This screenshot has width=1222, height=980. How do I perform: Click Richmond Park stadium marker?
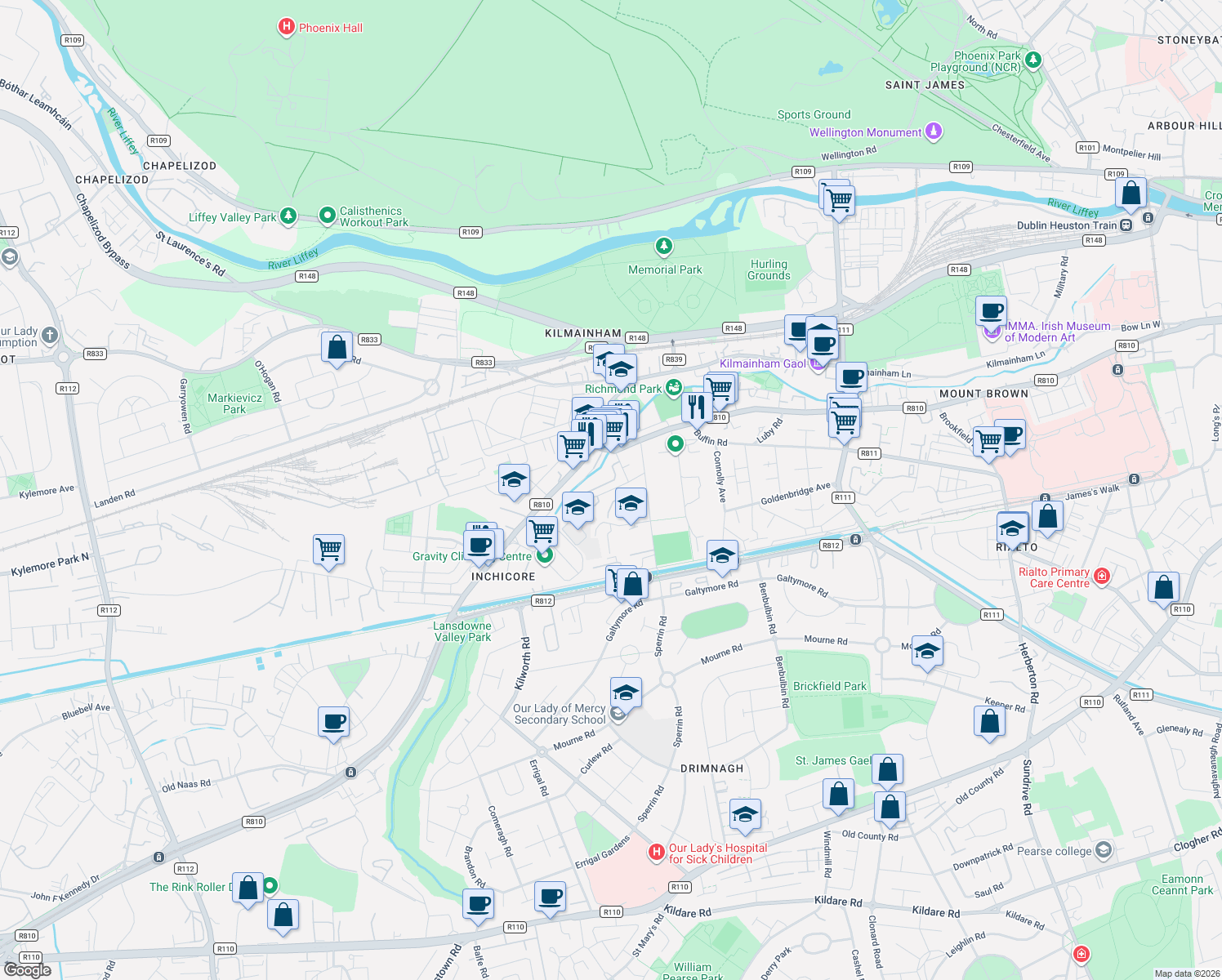673,387
